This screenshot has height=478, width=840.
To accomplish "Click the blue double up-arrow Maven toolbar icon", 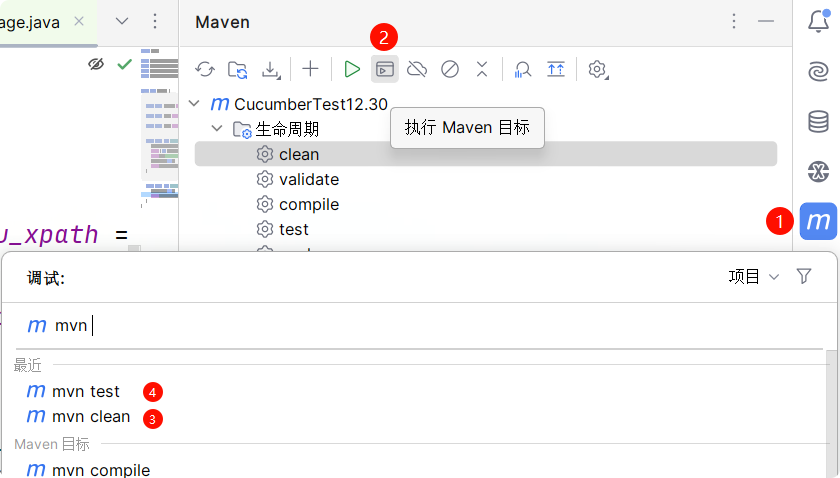I will click(556, 70).
